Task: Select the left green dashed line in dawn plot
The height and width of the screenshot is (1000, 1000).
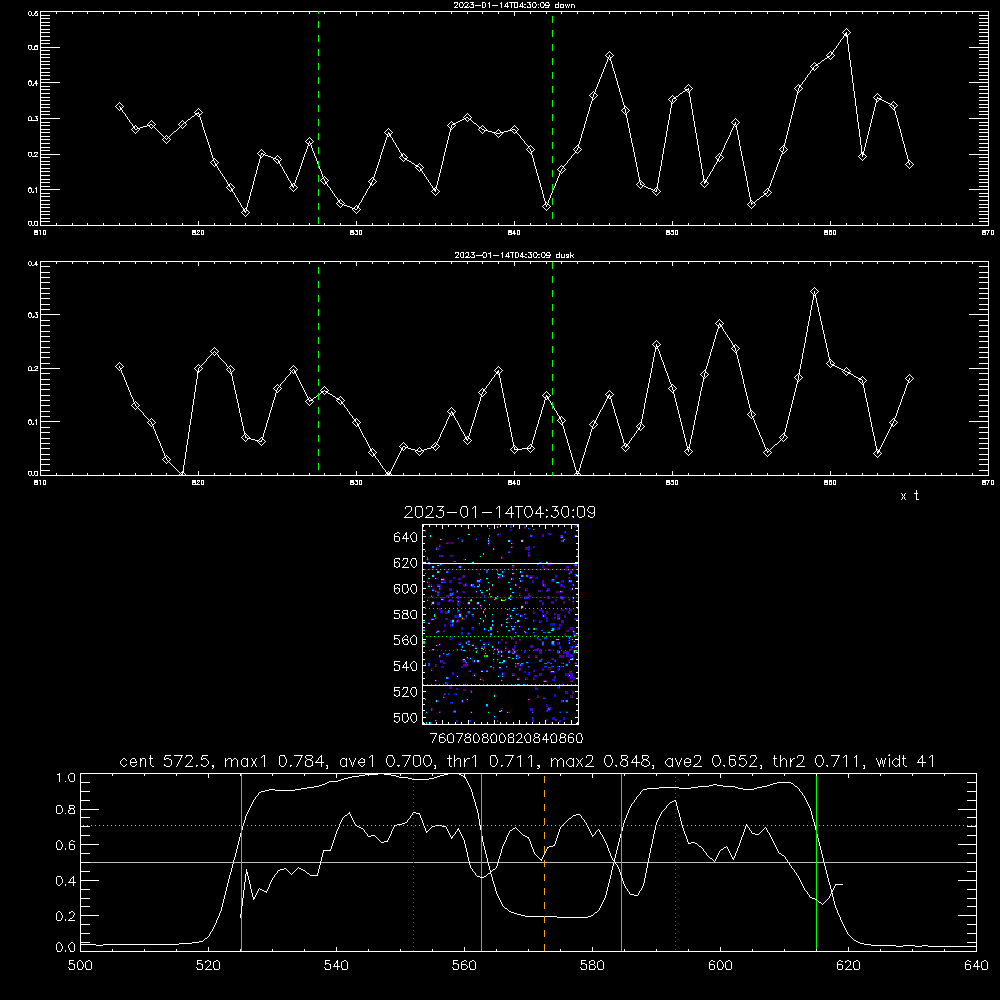Action: 318,119
